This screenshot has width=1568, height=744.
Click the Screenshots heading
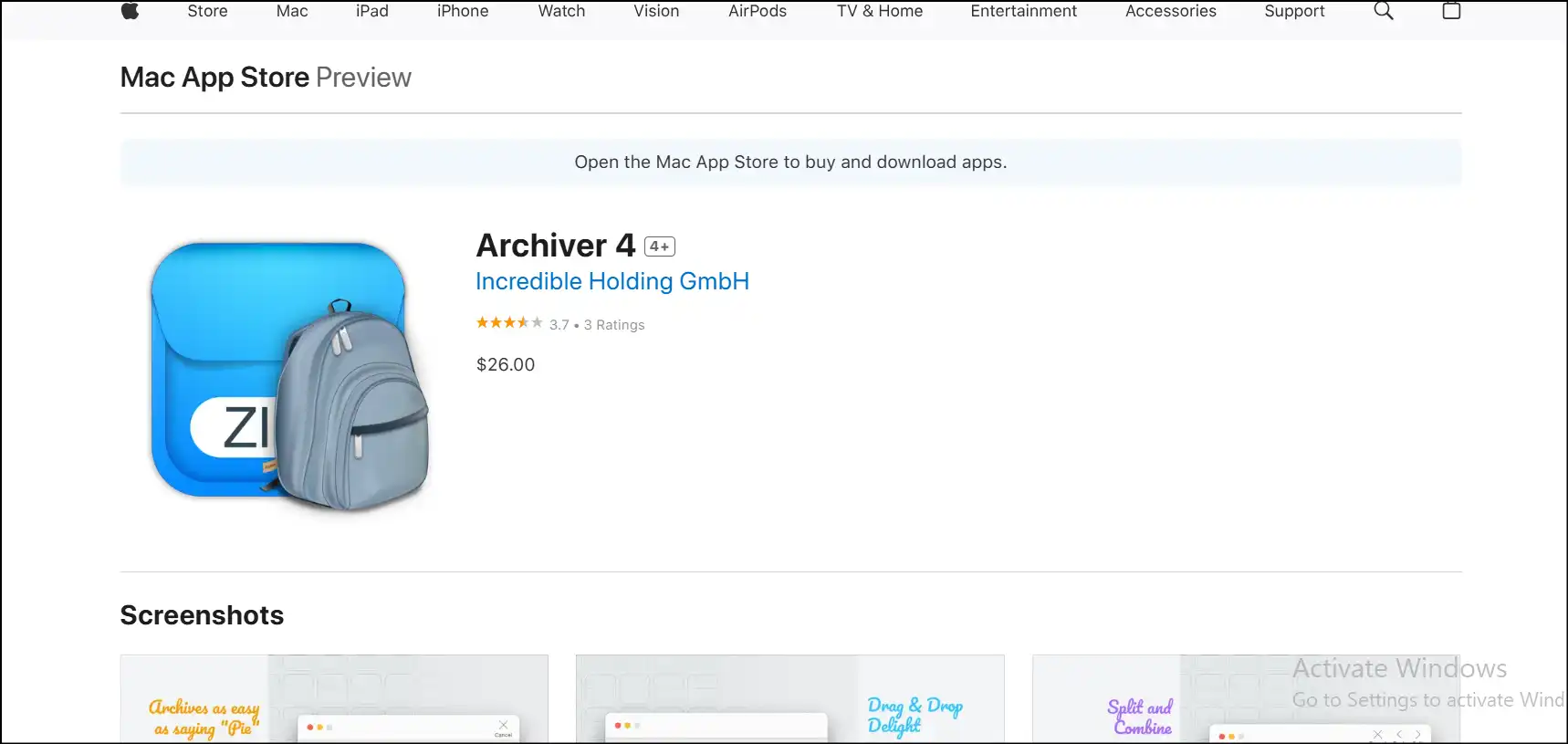click(x=202, y=615)
